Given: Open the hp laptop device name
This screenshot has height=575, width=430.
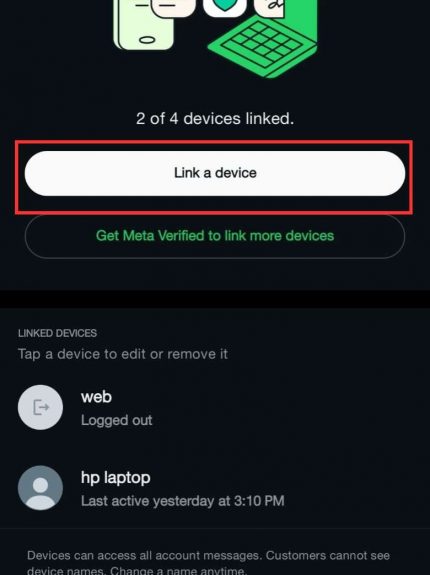Looking at the screenshot, I should 115,477.
